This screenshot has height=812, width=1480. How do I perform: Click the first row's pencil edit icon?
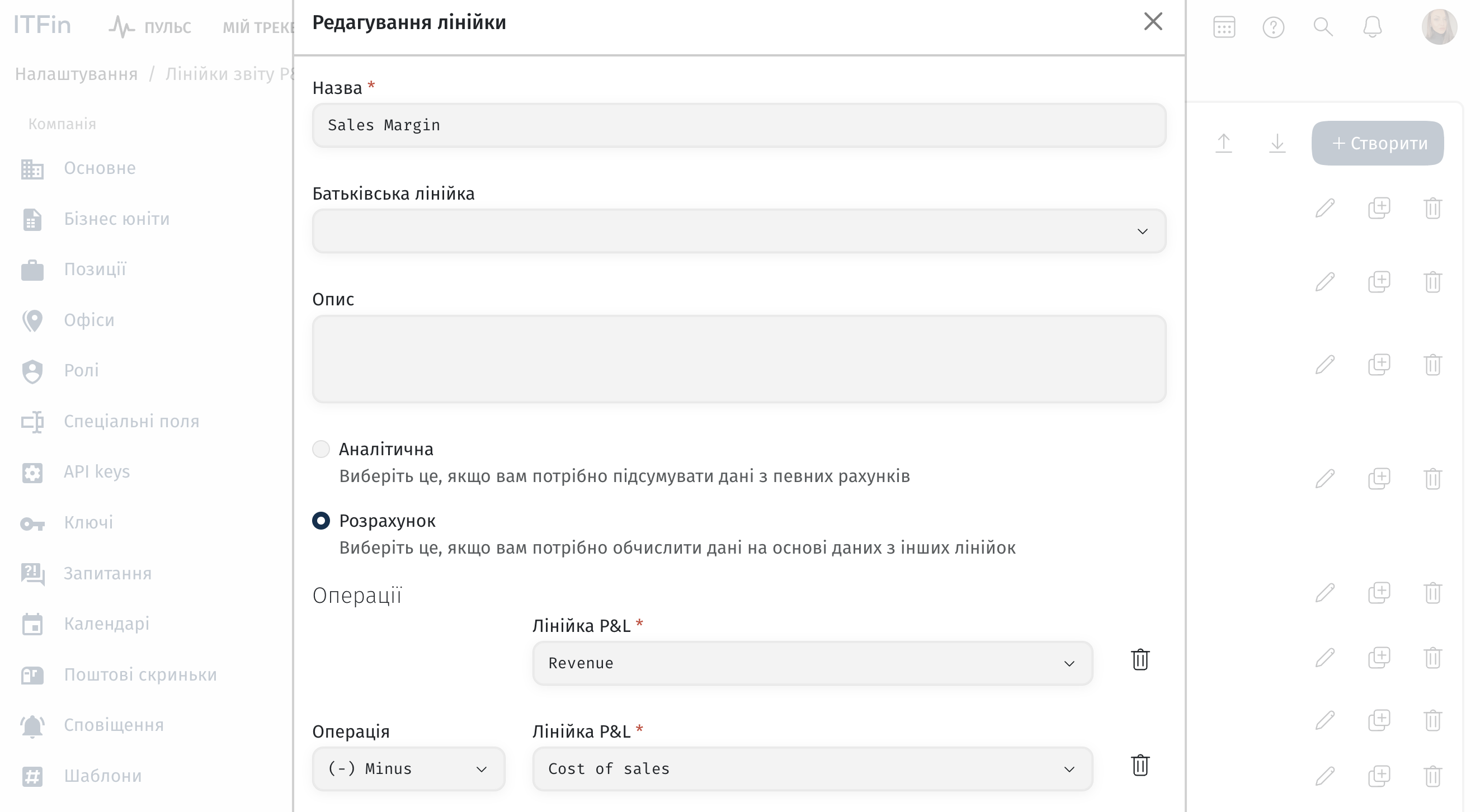pos(1325,208)
